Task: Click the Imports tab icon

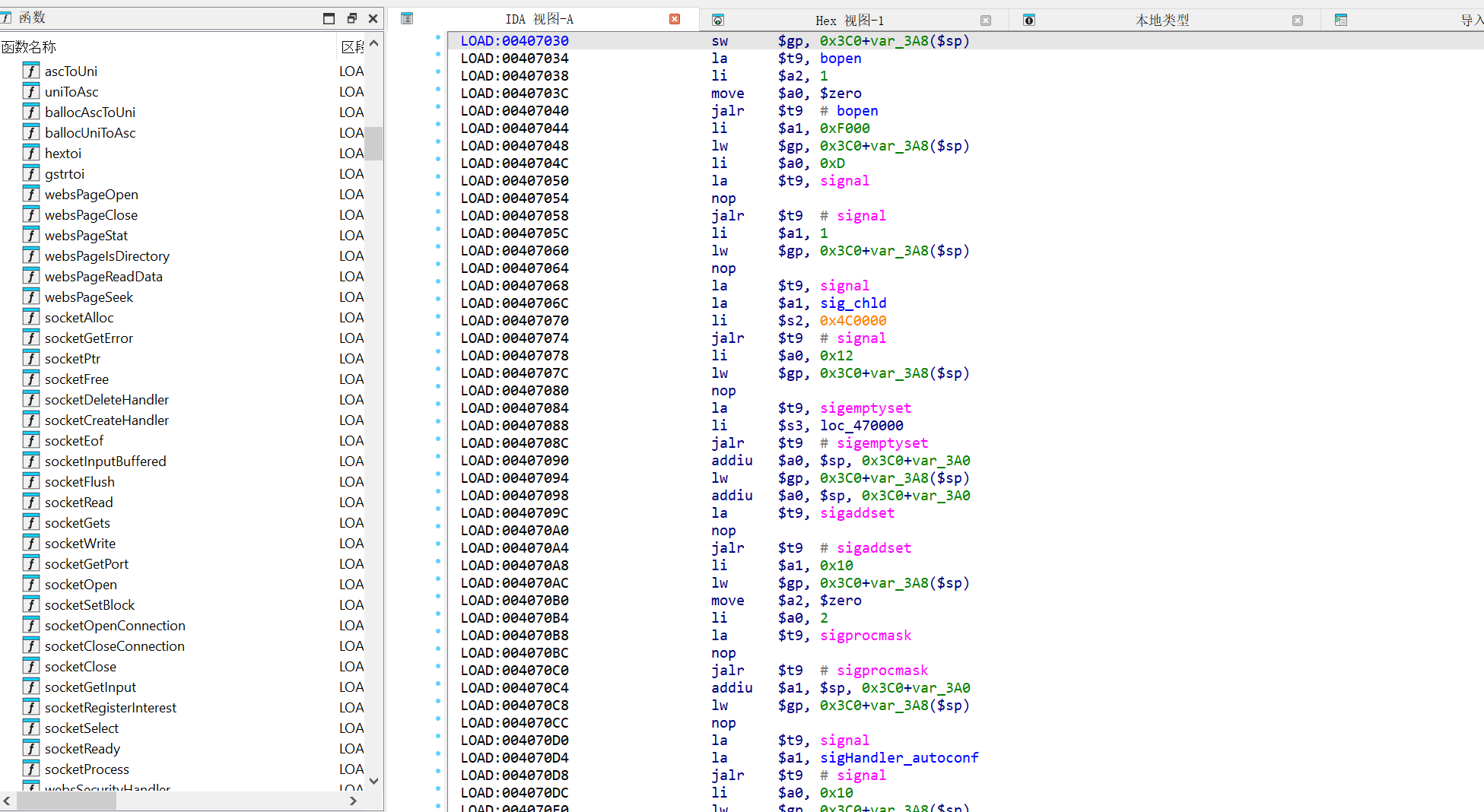Action: tap(1341, 21)
